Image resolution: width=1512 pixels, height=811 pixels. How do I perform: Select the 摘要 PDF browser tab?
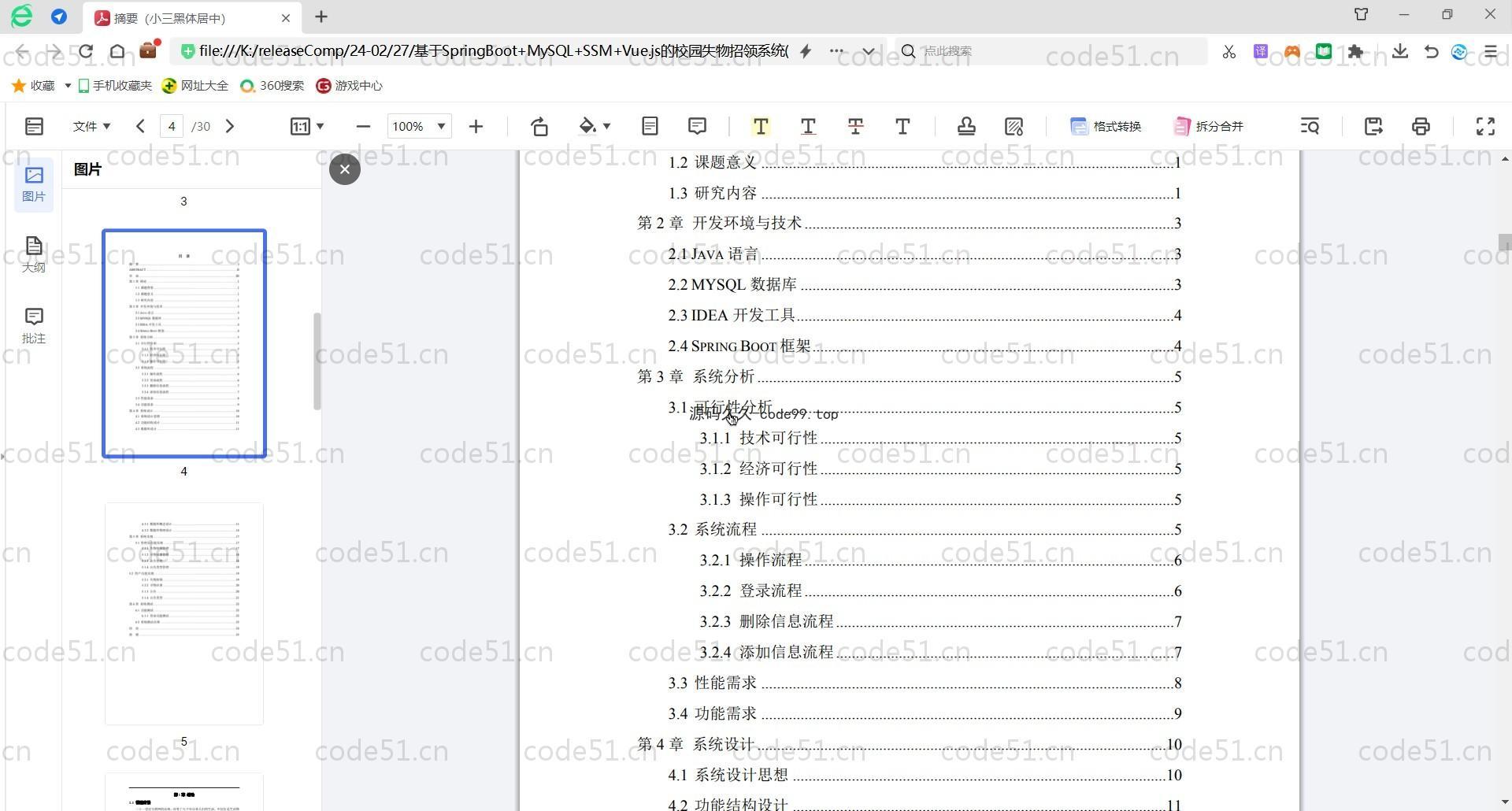coord(191,17)
